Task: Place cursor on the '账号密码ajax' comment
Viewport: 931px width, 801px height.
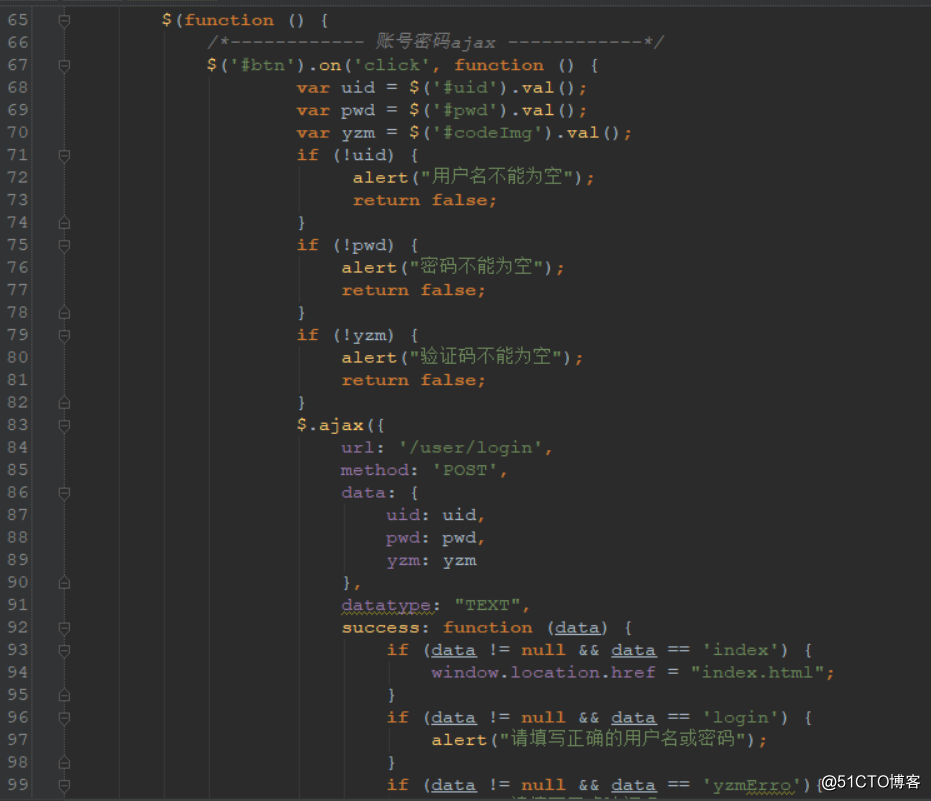Action: point(435,42)
